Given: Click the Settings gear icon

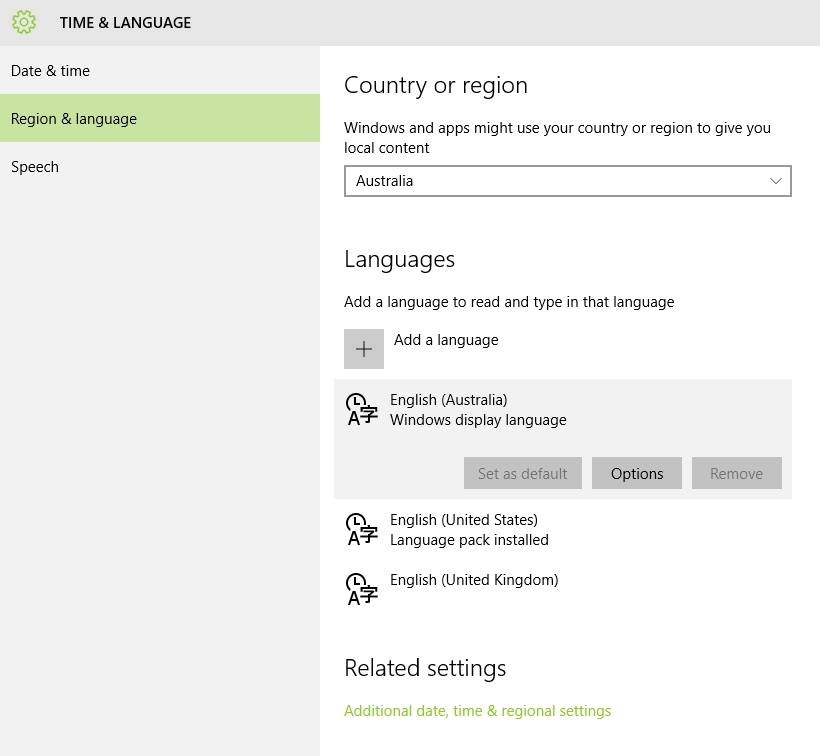Looking at the screenshot, I should [24, 22].
